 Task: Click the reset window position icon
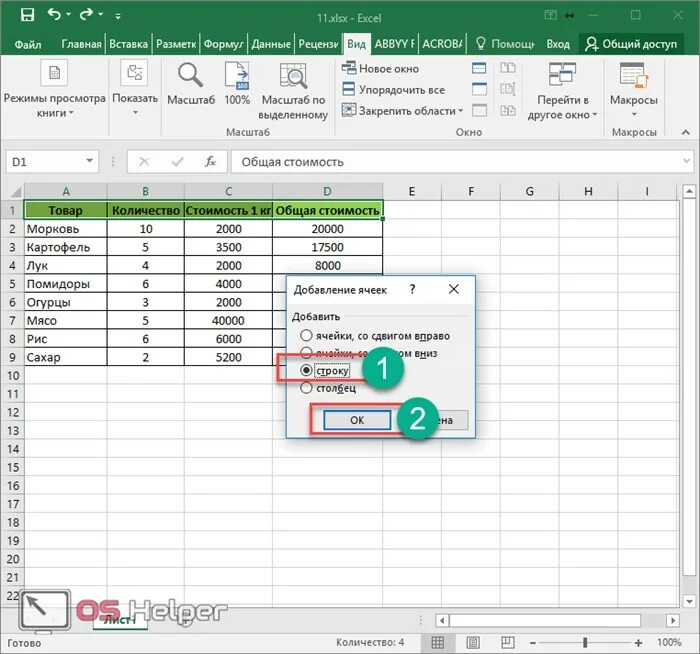[x=508, y=110]
